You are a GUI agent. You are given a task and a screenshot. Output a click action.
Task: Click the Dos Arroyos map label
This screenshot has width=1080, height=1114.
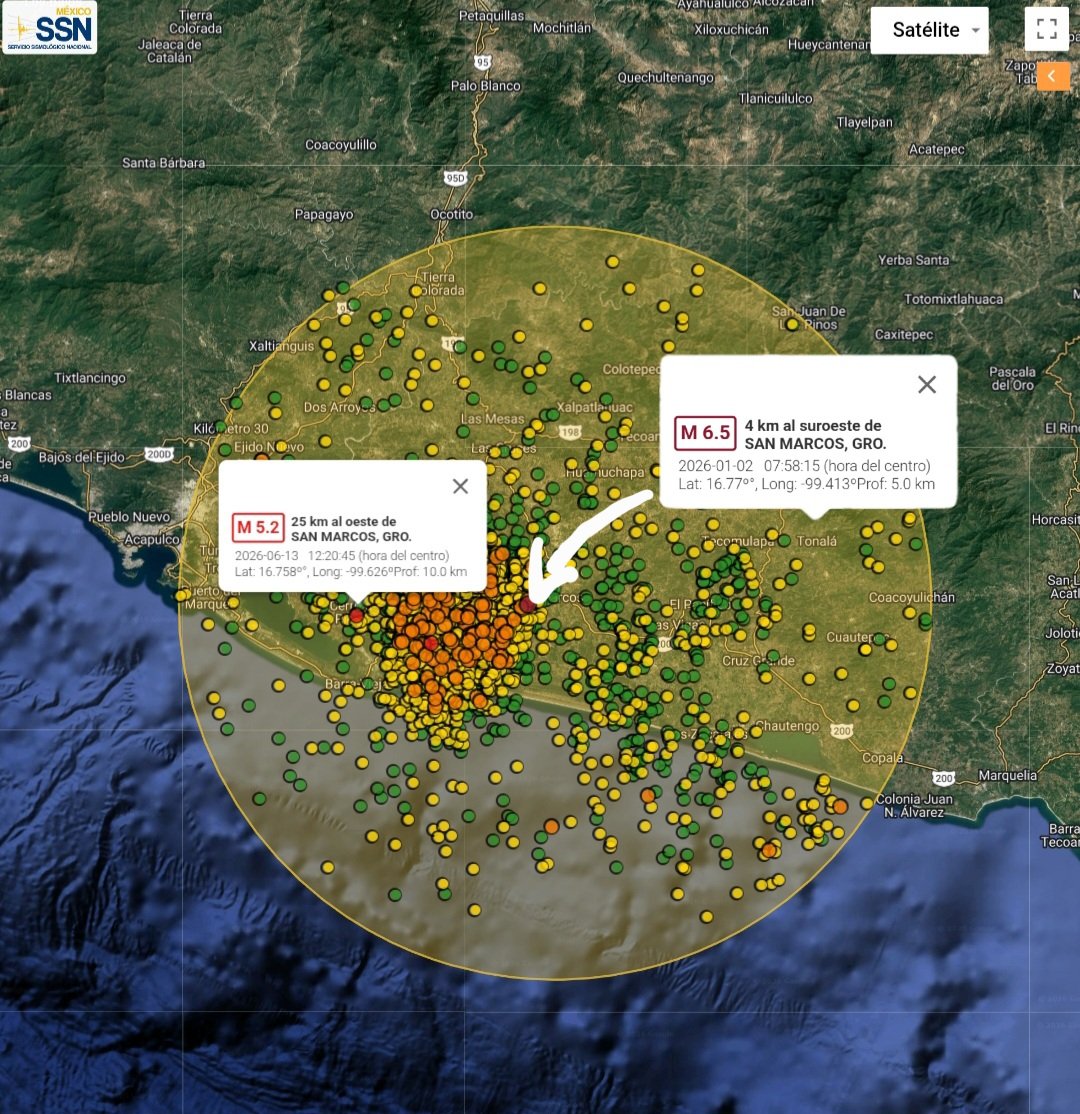[339, 407]
